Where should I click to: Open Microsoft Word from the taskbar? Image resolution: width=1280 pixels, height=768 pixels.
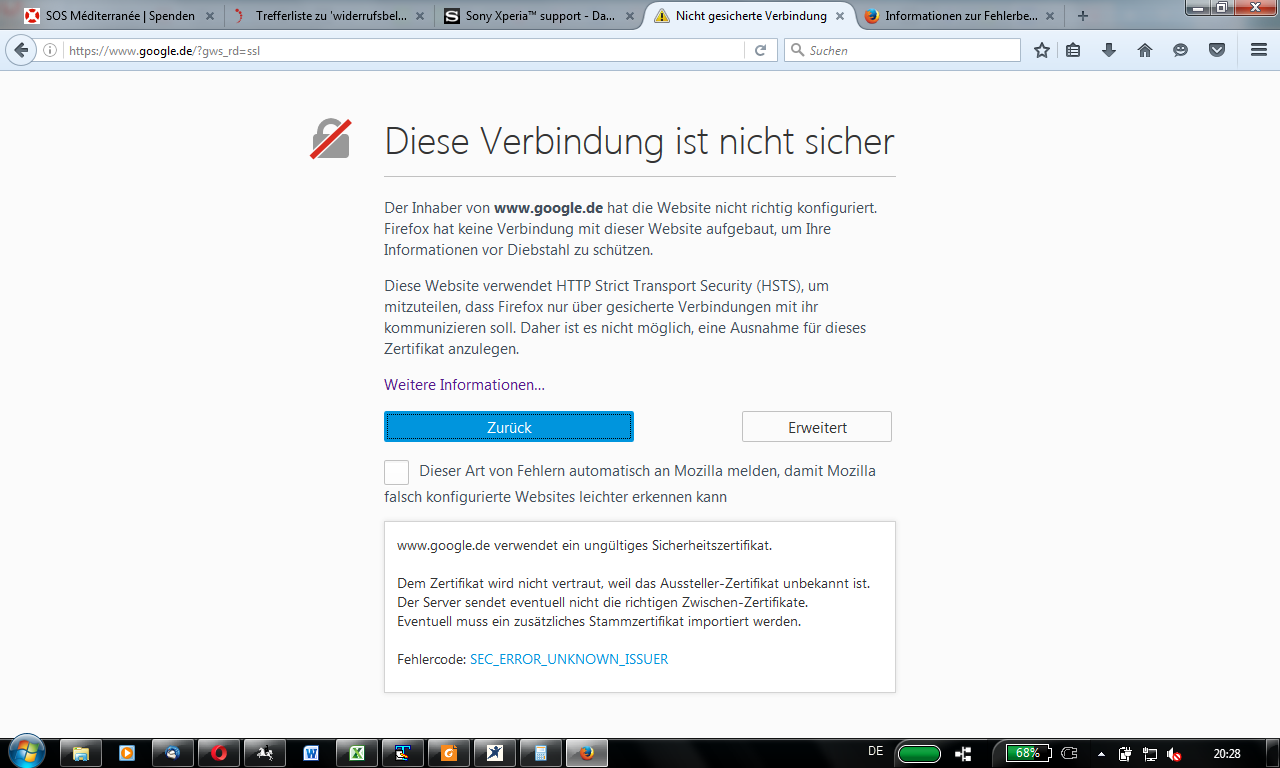311,753
